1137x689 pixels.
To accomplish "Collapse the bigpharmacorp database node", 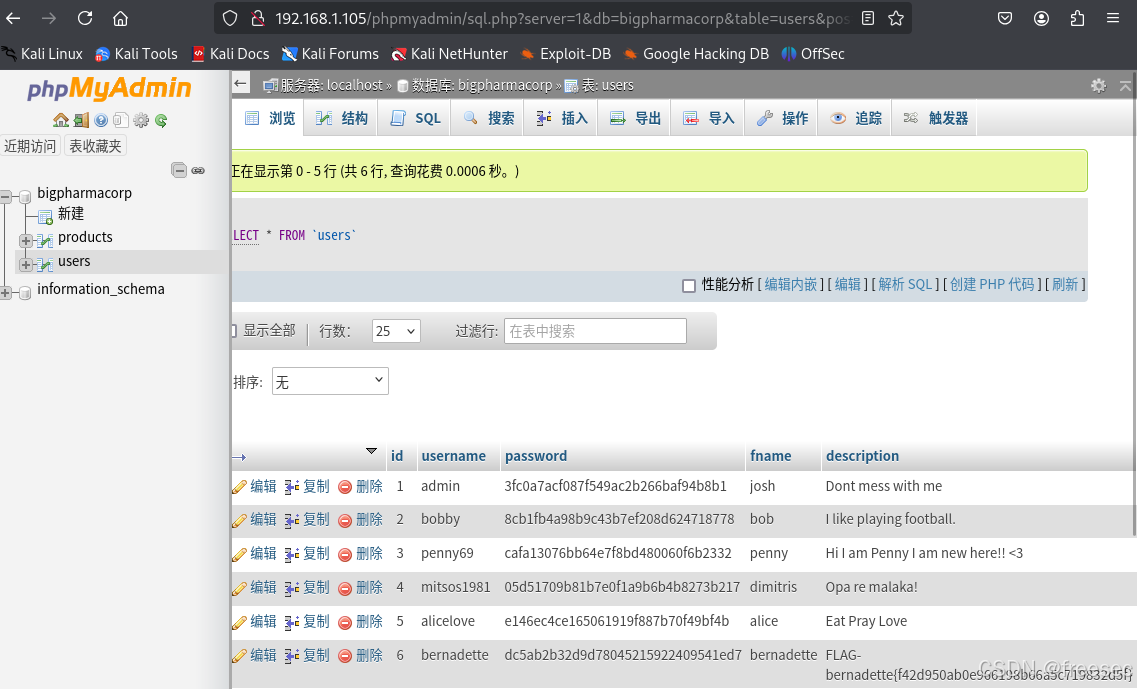I will point(6,196).
